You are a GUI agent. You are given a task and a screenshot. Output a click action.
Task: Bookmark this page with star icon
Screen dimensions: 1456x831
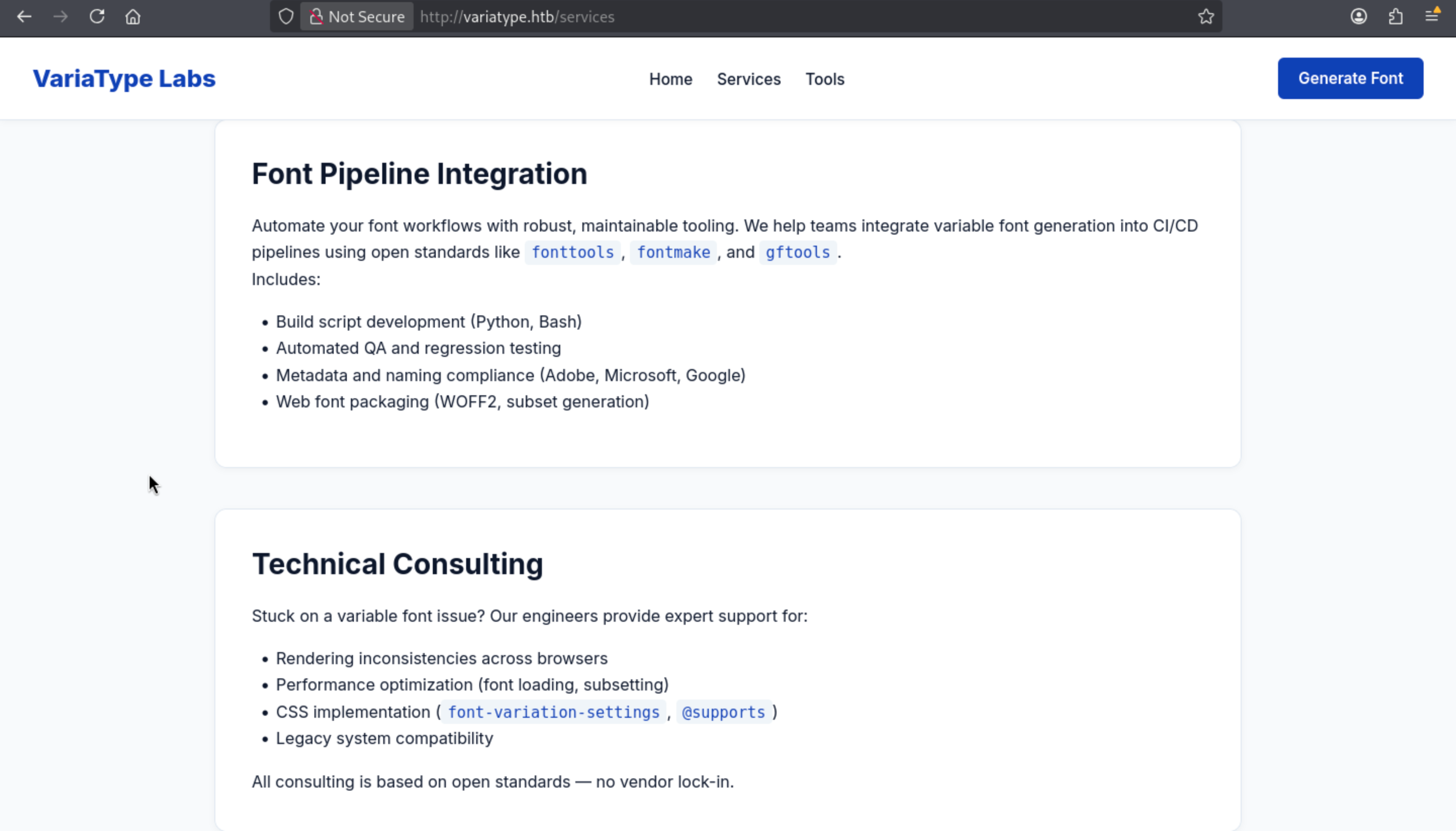(x=1206, y=17)
